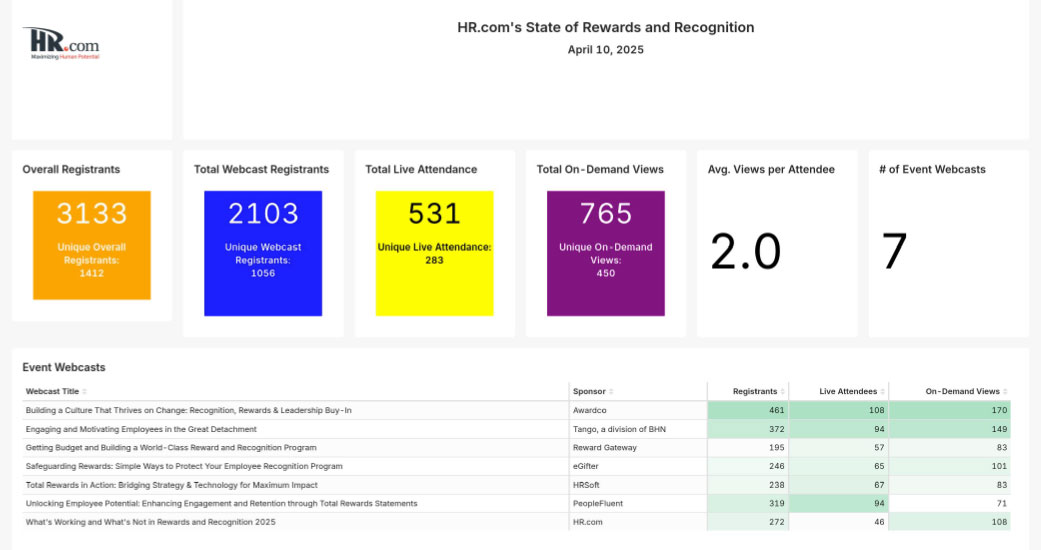The image size is (1041, 550).
Task: Click the "Total On-Demand Views" heading
Action: [x=600, y=169]
